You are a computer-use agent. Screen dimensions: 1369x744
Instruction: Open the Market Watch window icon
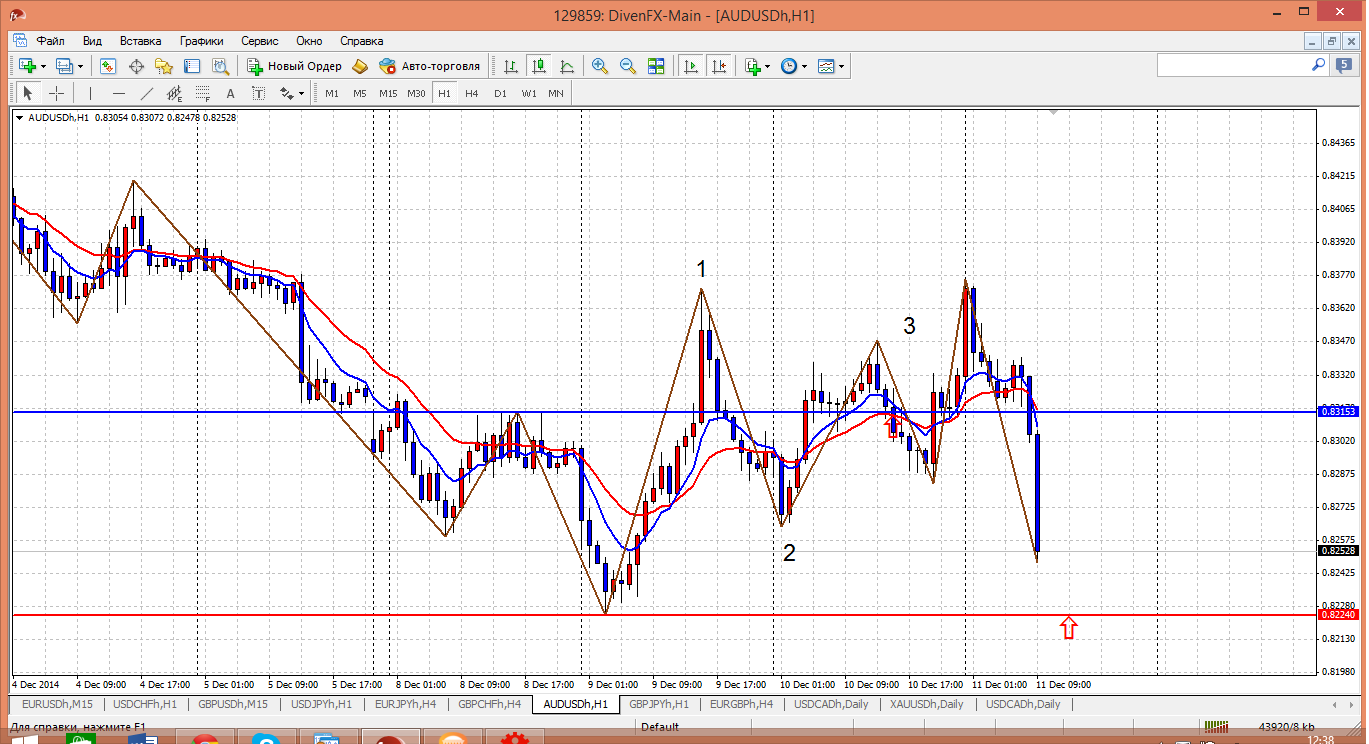[108, 66]
